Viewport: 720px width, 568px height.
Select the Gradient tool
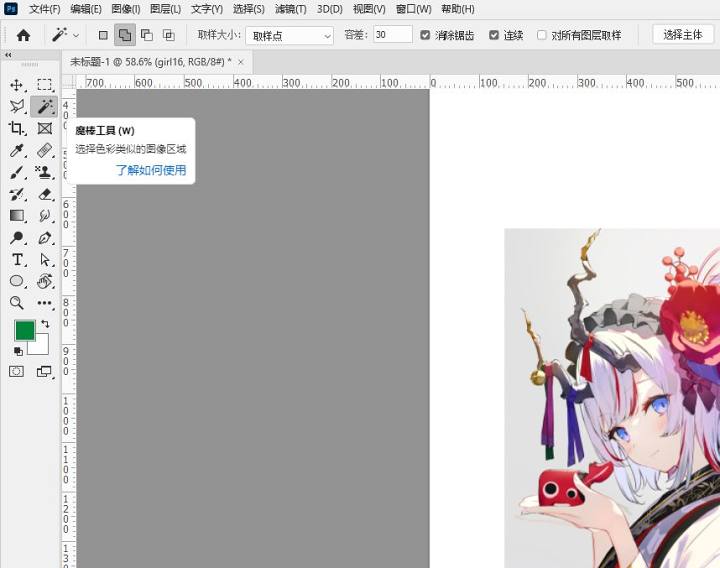(17, 216)
